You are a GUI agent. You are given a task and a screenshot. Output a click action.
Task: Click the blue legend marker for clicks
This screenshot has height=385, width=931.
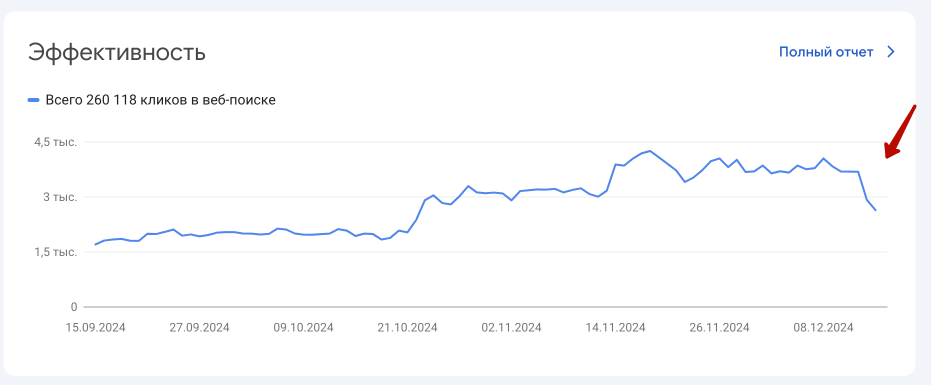point(34,100)
